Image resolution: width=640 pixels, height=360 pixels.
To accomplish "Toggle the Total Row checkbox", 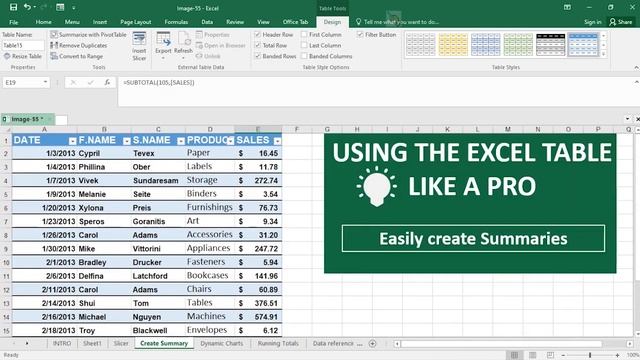I will tap(258, 45).
